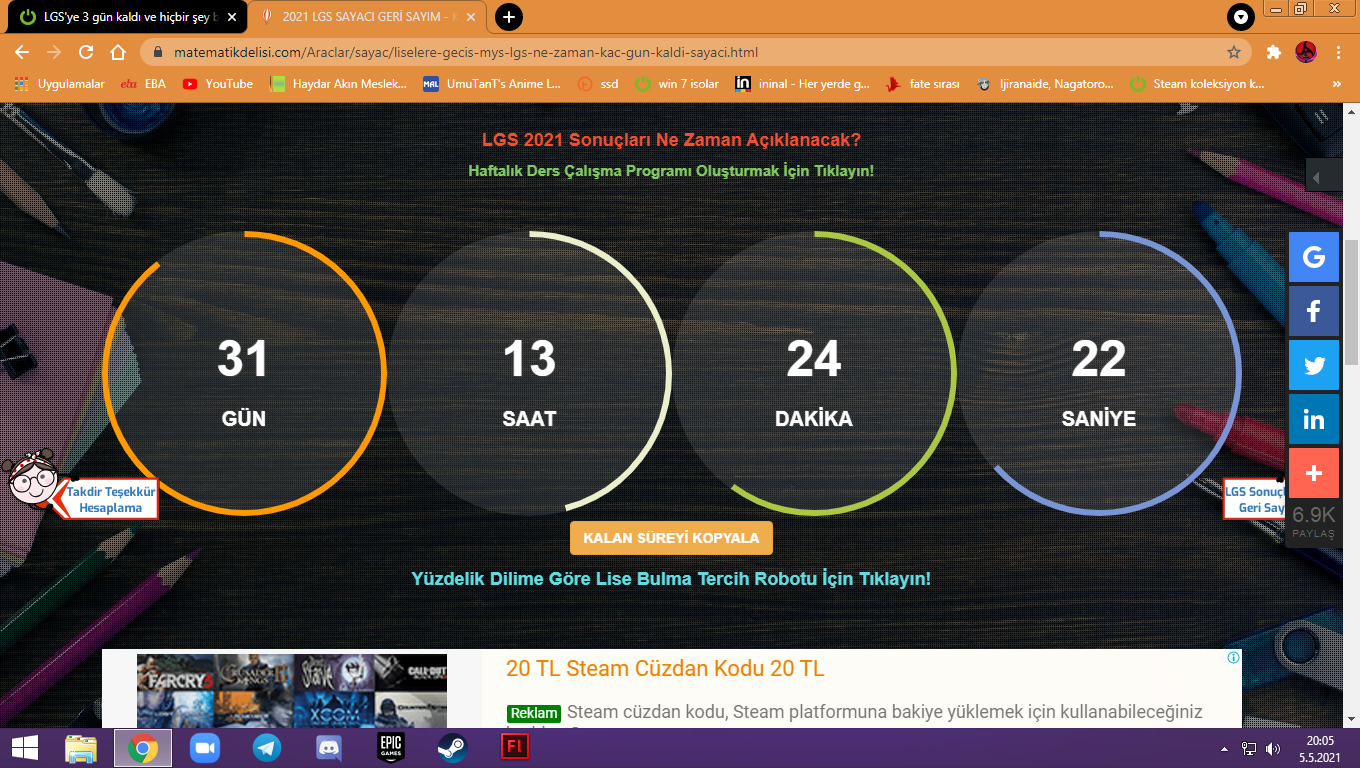
Task: Share page on Twitter side button
Action: (1314, 365)
